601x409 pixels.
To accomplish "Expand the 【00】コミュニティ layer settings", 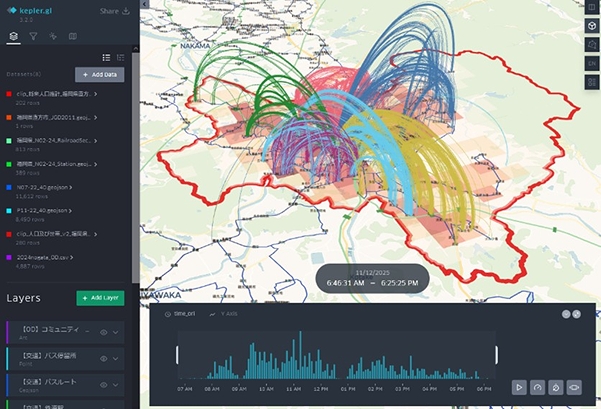I will [x=116, y=332].
